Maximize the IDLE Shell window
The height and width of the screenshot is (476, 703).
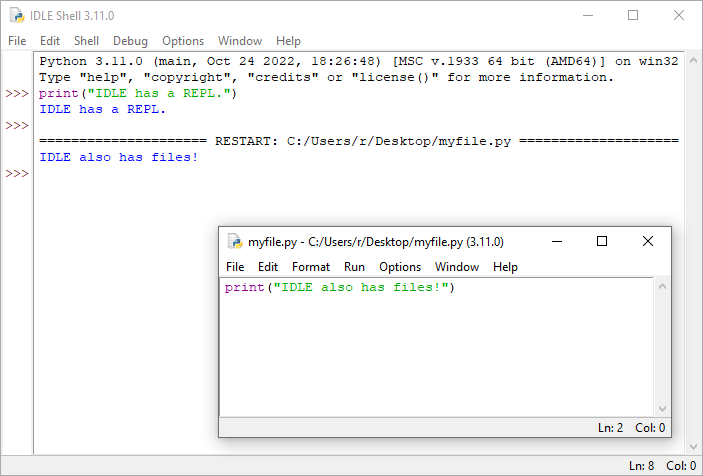click(x=633, y=16)
